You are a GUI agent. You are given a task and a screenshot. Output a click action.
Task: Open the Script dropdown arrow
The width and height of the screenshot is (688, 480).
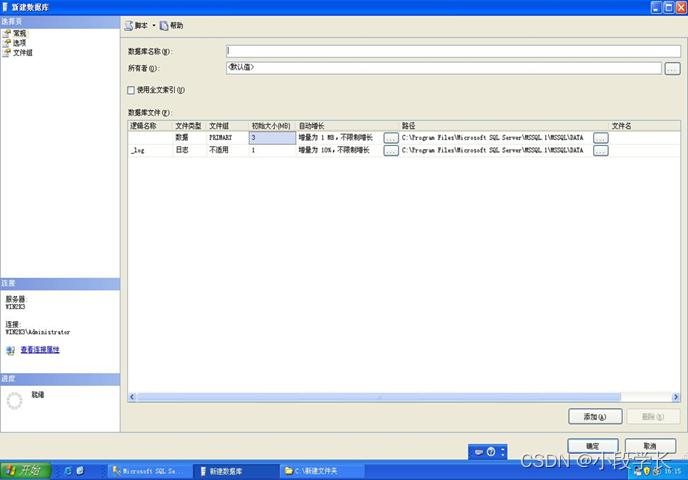[x=154, y=26]
